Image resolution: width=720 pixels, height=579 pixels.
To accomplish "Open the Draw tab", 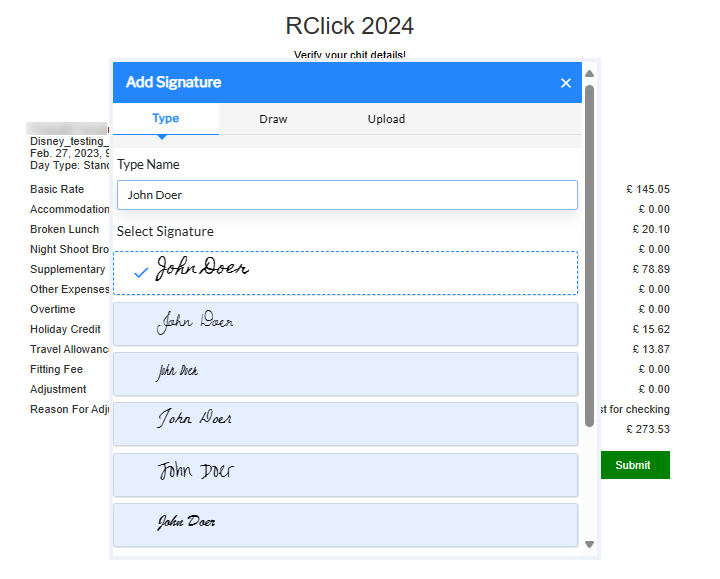I will 273,119.
